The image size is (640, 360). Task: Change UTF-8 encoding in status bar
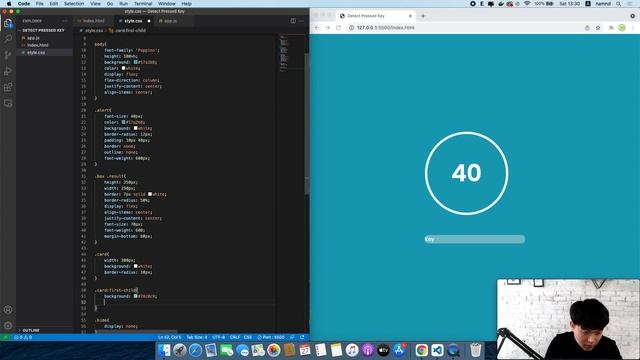[219, 338]
